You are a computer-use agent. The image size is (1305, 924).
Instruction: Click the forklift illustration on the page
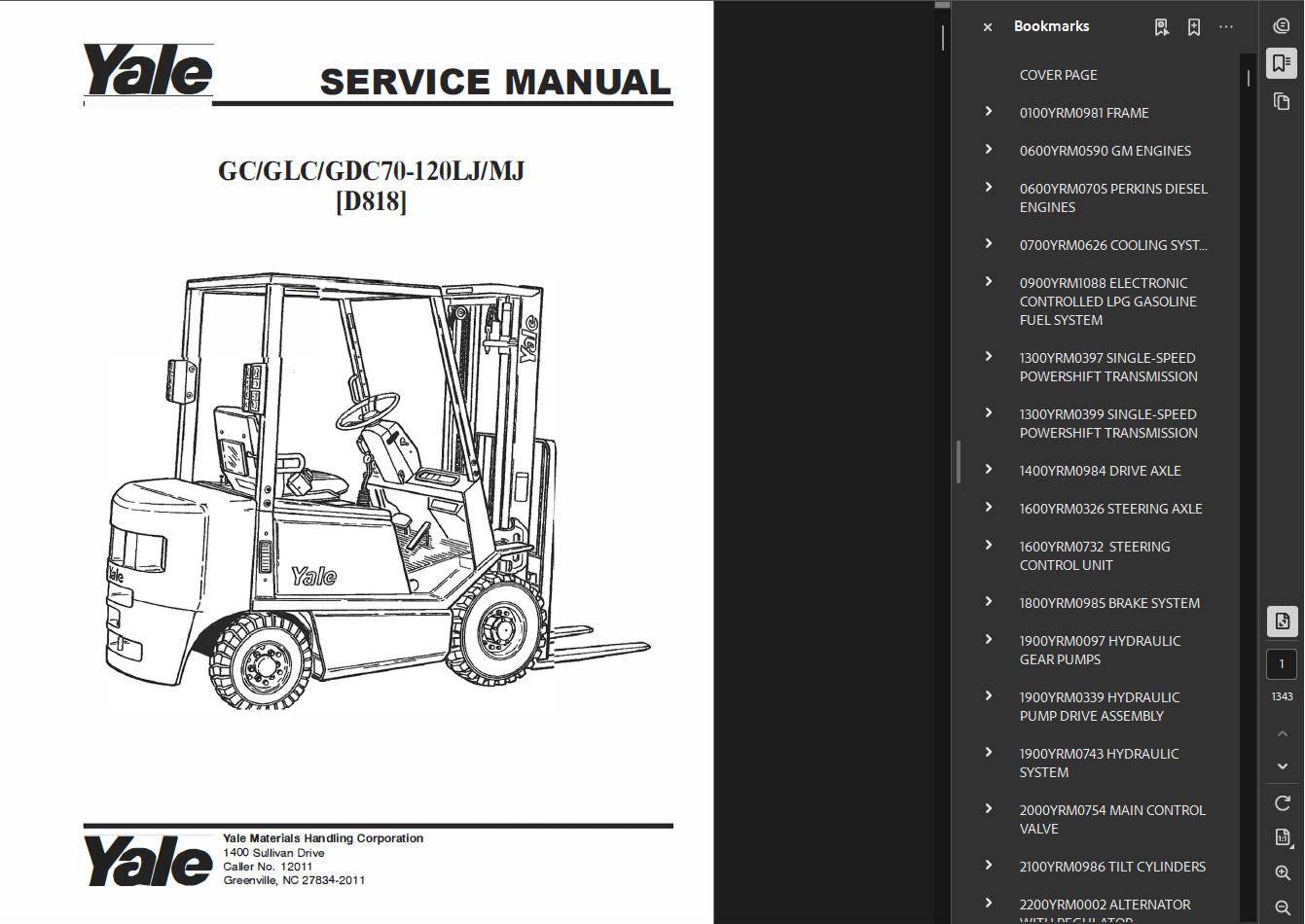376,492
